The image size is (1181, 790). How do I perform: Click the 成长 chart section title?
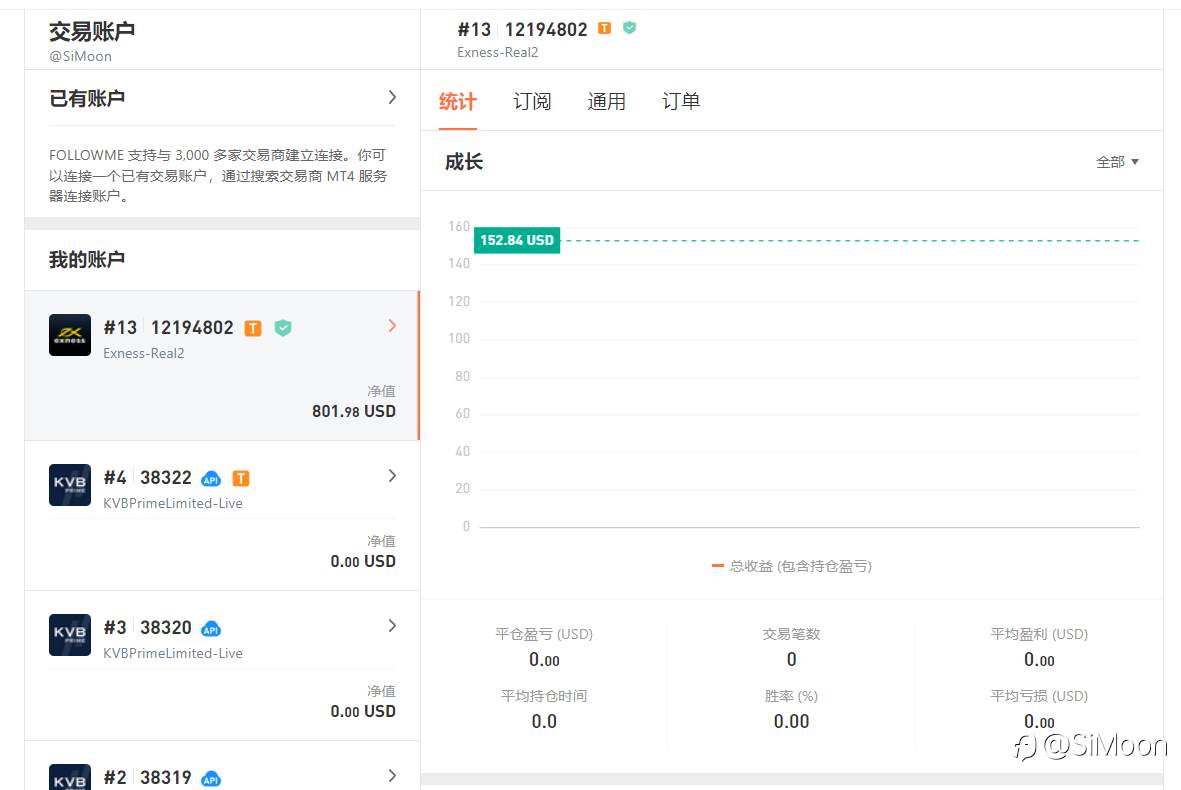[464, 162]
